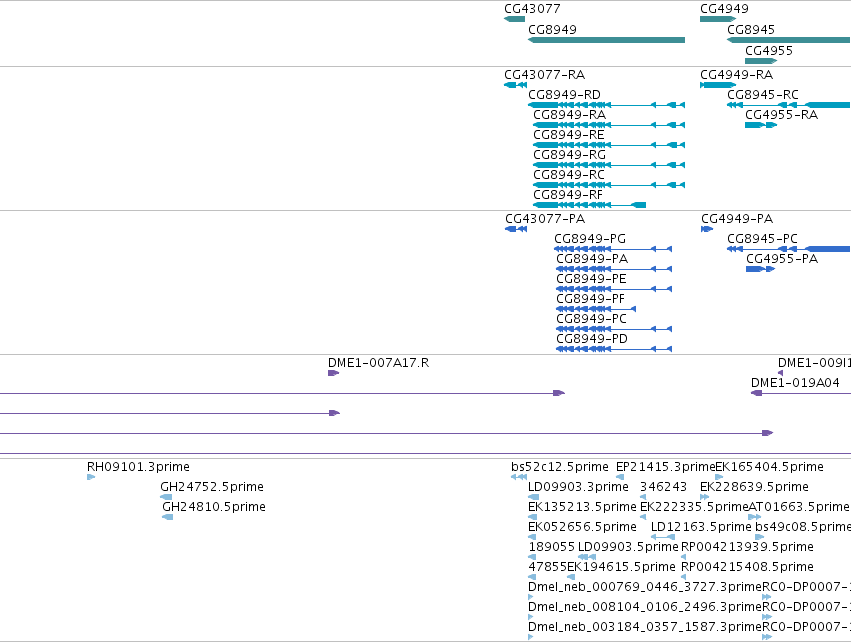The height and width of the screenshot is (642, 851).
Task: Click the LD09903.5prime EST label
Action: click(x=628, y=548)
